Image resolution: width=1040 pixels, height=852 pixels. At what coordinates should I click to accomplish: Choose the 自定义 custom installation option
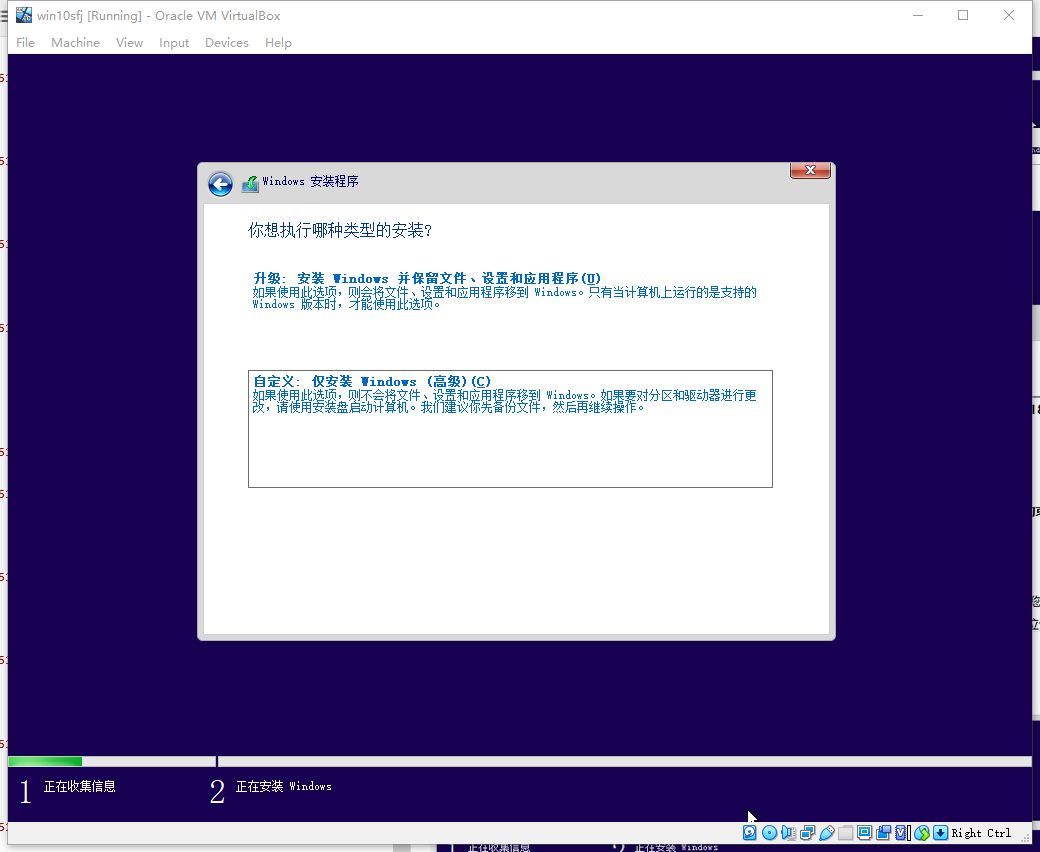pos(510,429)
